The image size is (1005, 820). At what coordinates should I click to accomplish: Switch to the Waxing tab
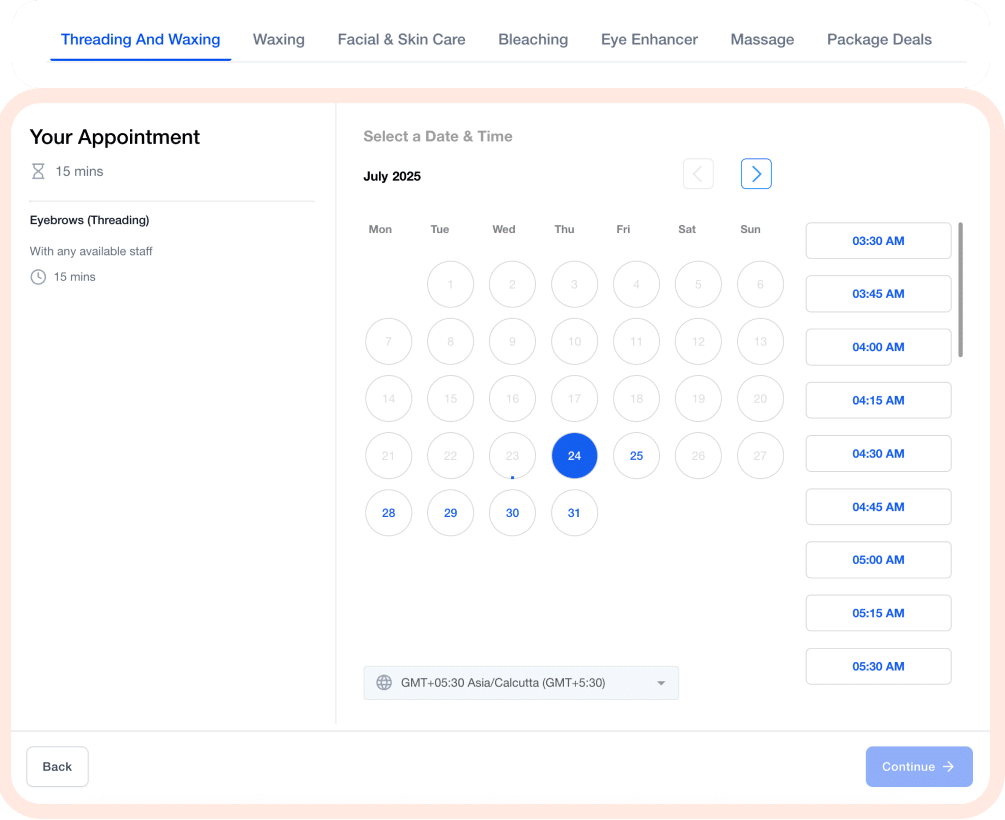[278, 40]
